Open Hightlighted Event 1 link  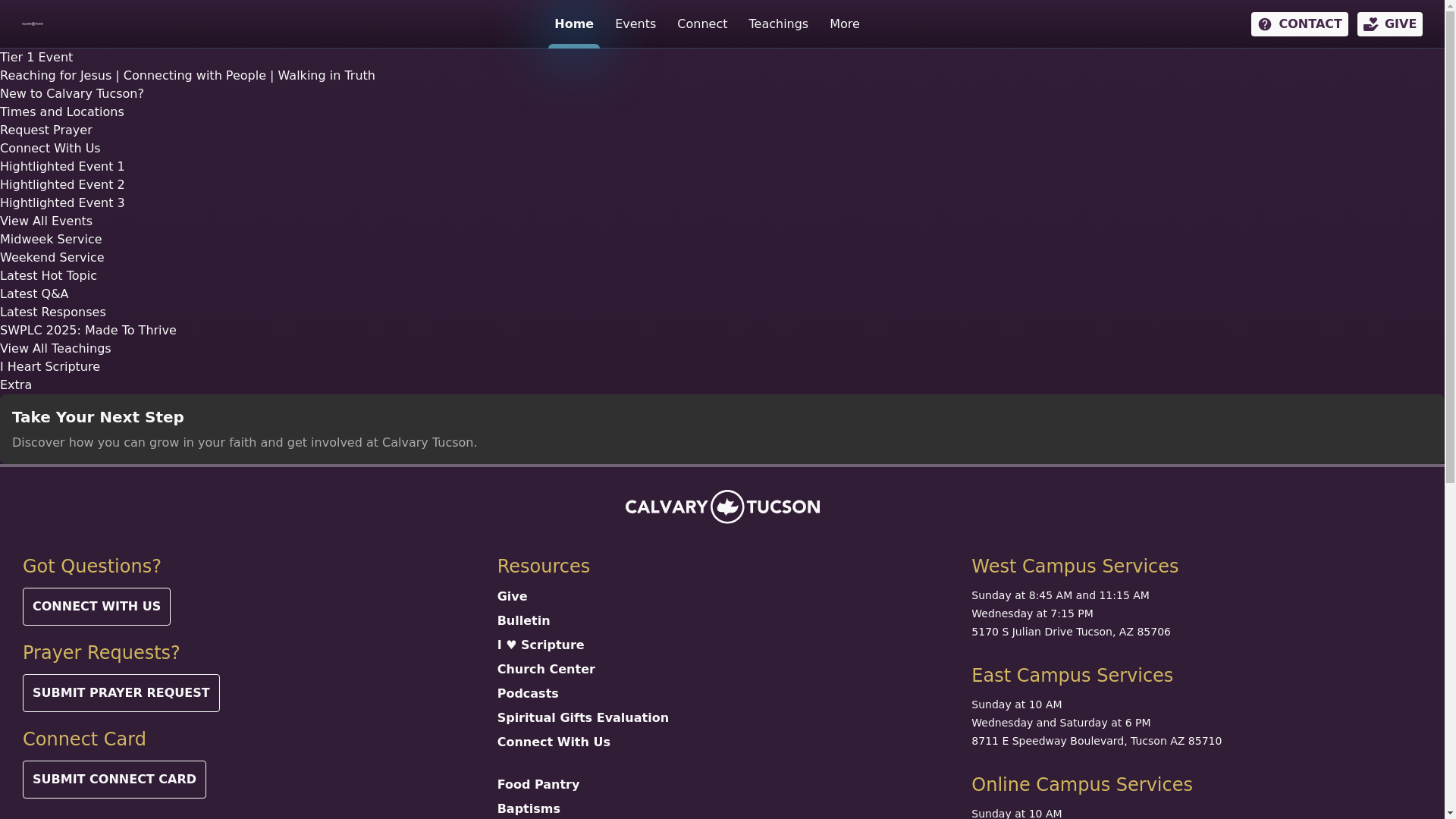[x=62, y=167]
